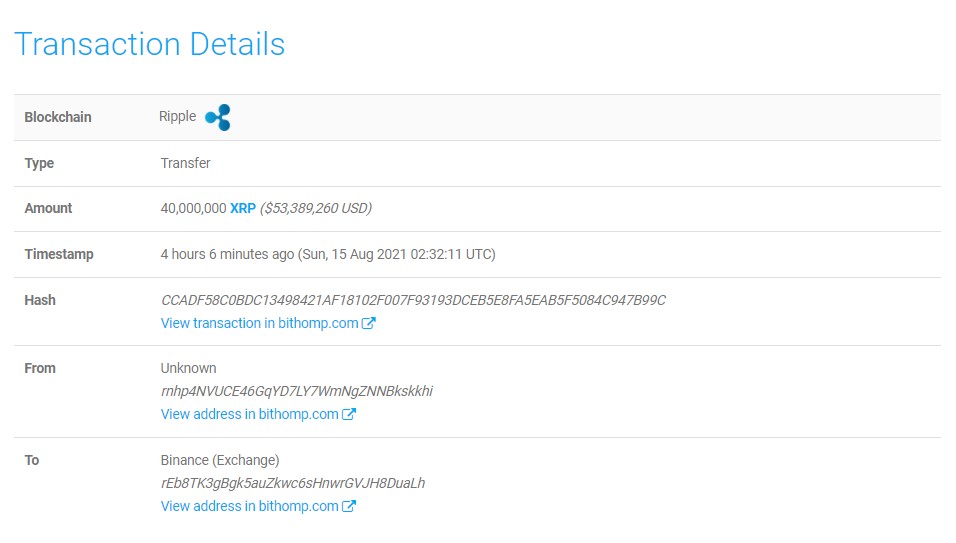956x543 pixels.
Task: Click the transaction hash string
Action: (412, 300)
